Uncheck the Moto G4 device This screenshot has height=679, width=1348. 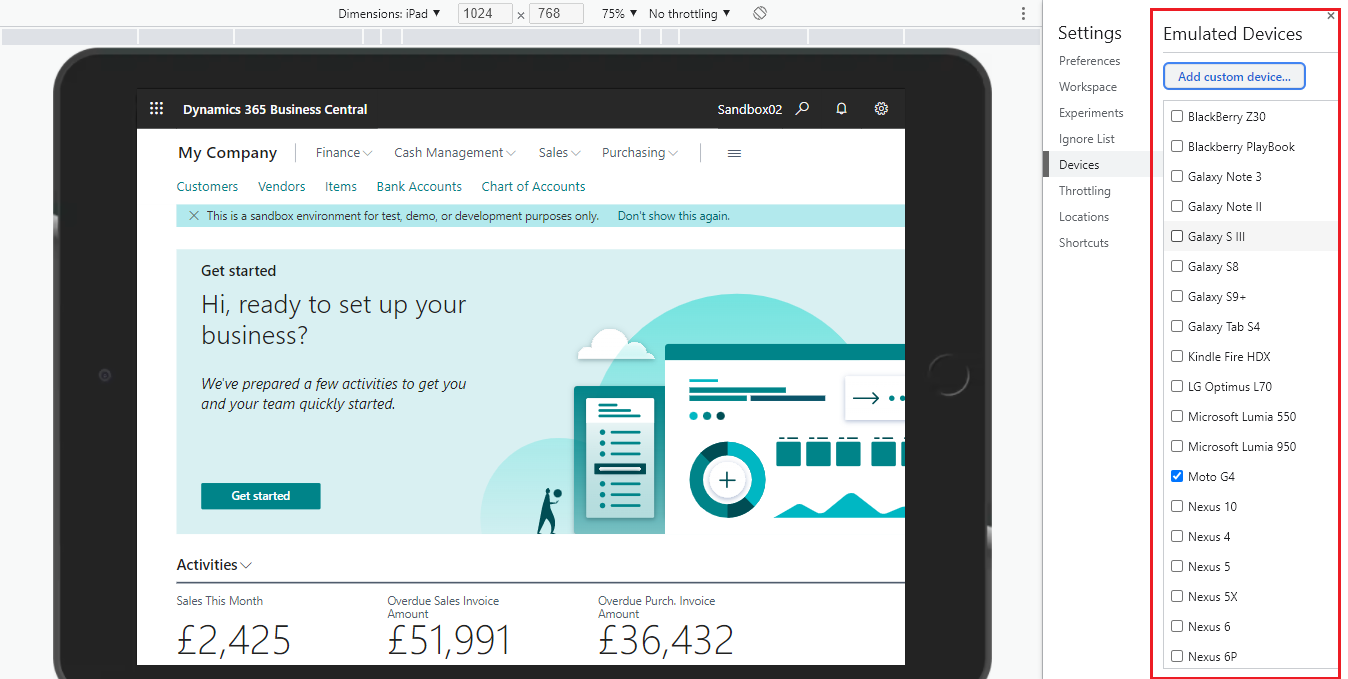coord(1177,476)
